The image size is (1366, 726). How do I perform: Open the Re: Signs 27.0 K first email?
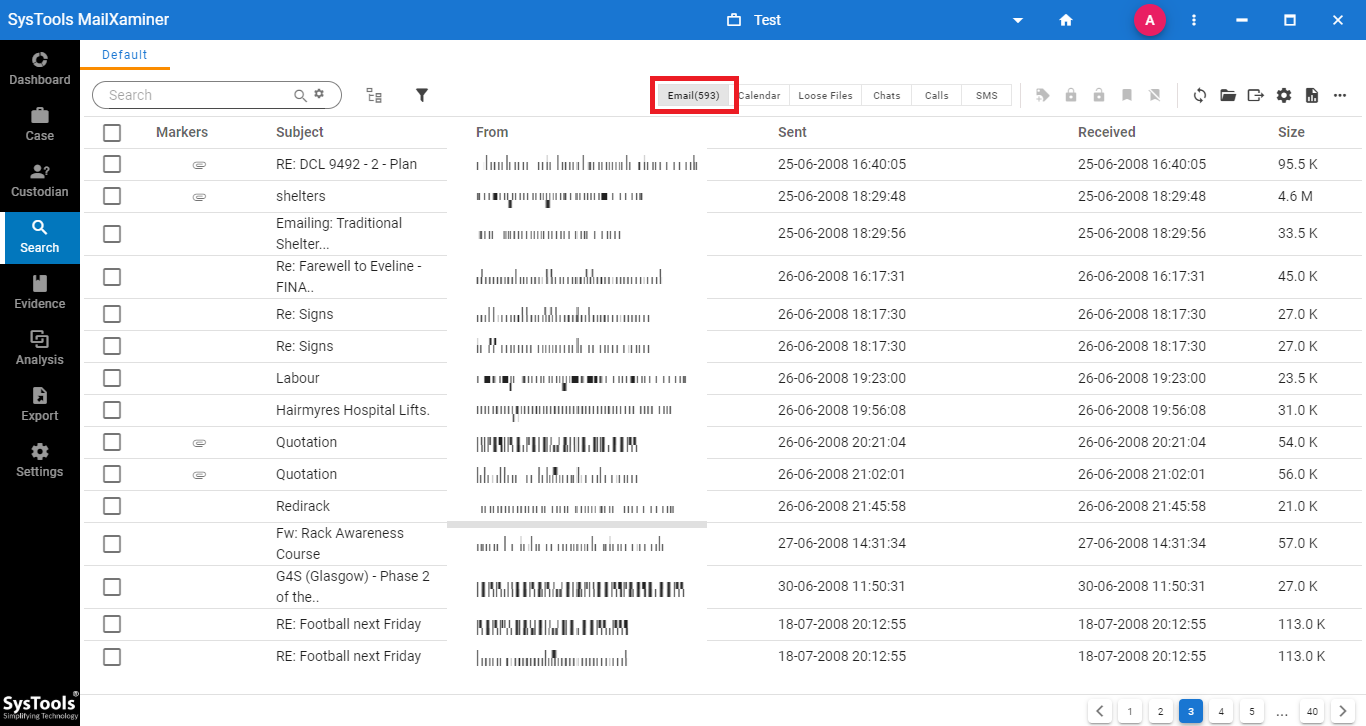coord(723,315)
